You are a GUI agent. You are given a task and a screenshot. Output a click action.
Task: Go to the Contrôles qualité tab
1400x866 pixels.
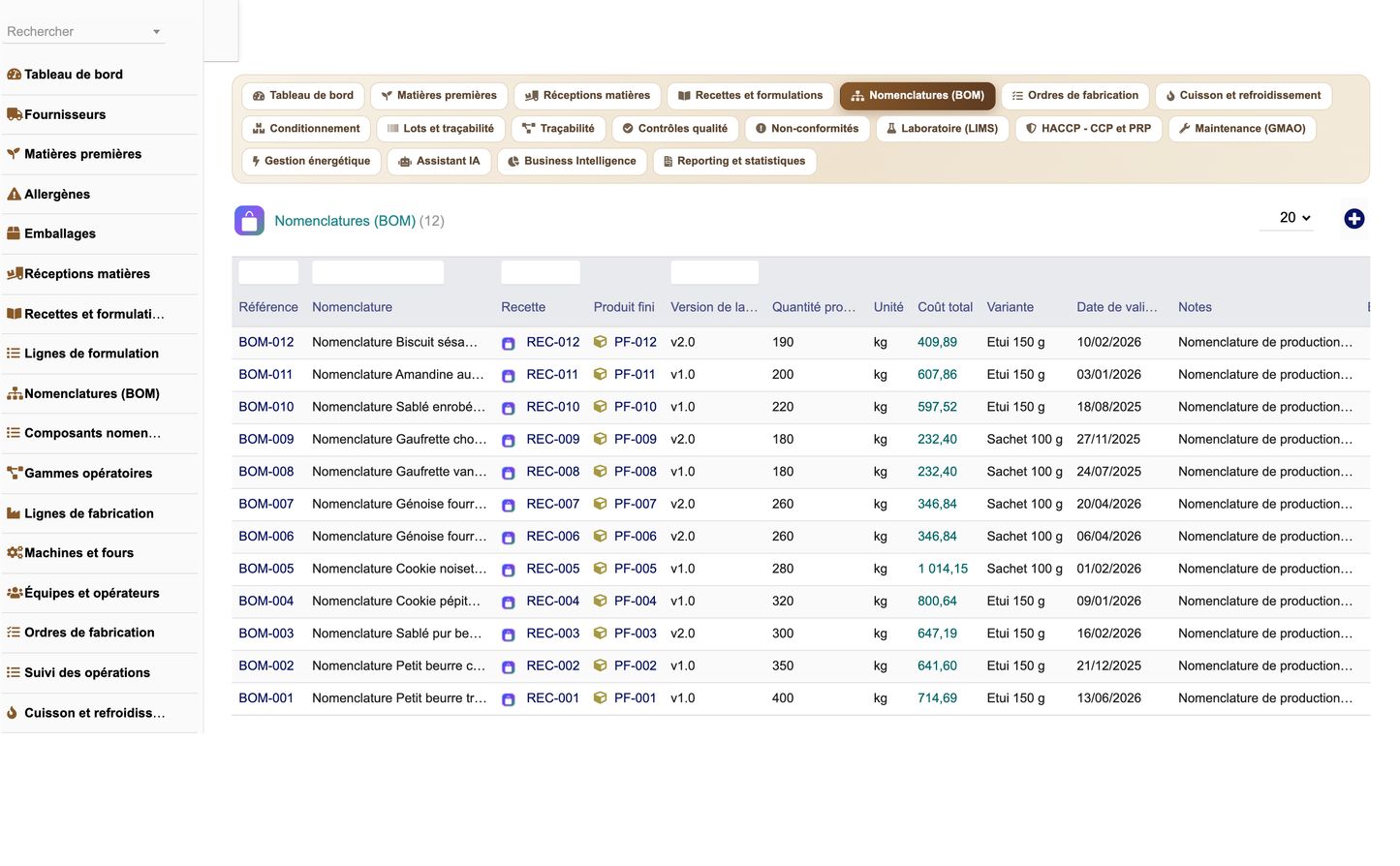(x=674, y=129)
